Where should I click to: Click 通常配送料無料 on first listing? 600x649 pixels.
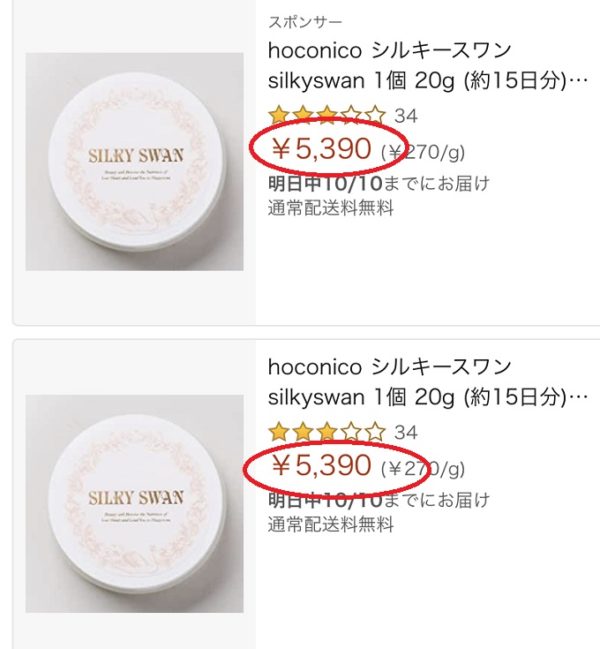331,207
